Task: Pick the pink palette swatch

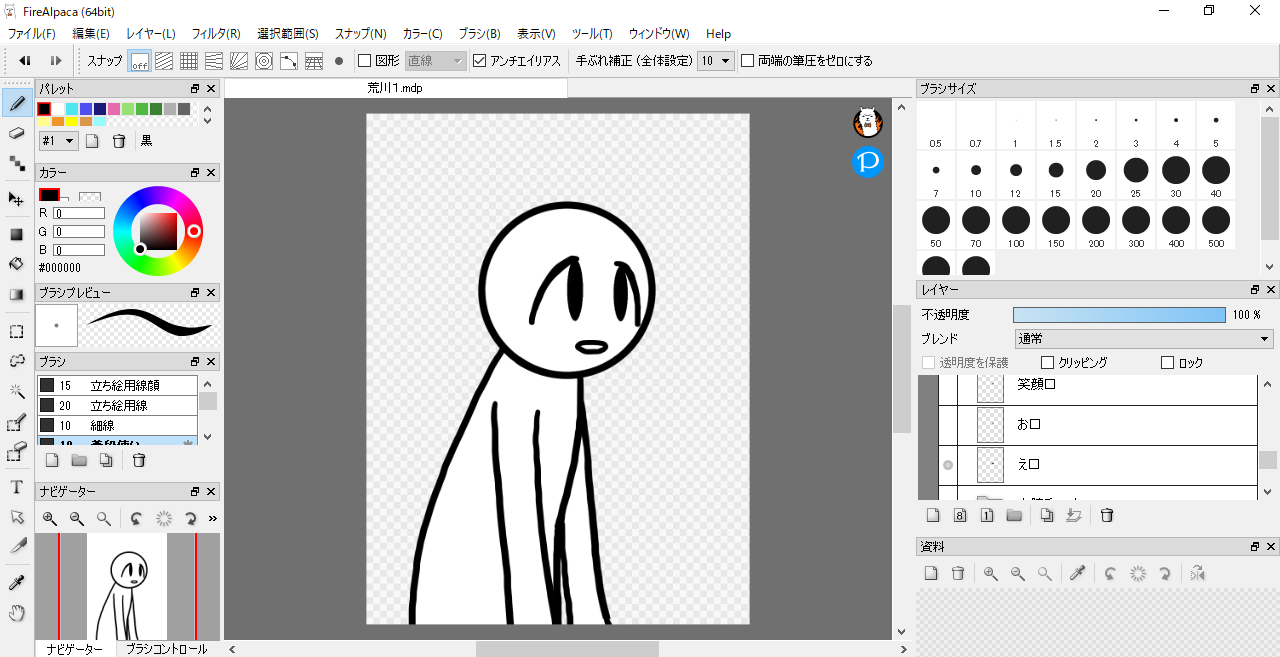Action: 114,109
